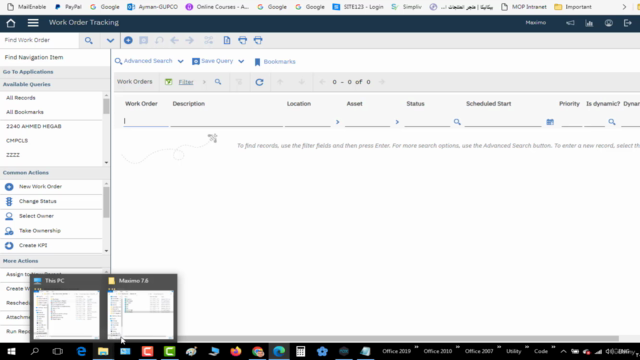
Task: Open Is dynamic lookup magnifier icon
Action: click(612, 122)
